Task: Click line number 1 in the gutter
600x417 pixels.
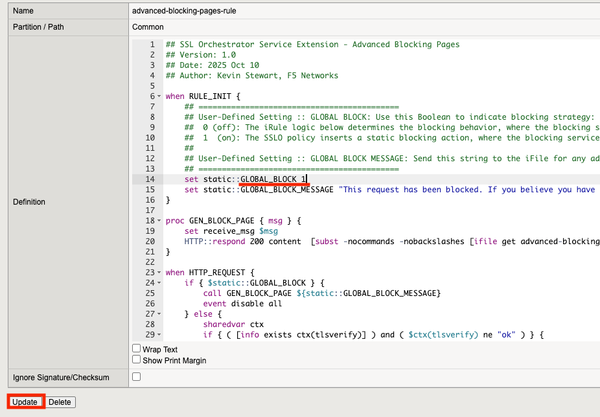Action: 151,43
